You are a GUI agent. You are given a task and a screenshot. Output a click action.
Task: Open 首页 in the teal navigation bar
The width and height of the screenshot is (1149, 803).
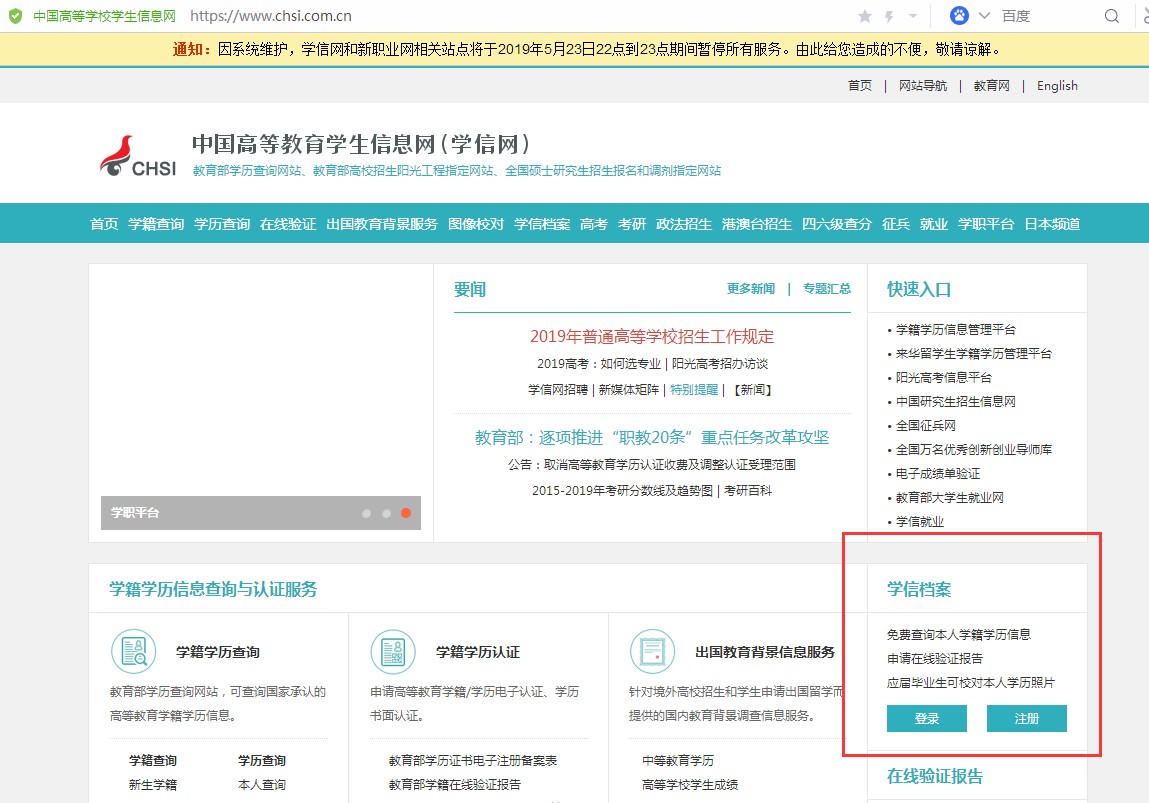pos(104,224)
